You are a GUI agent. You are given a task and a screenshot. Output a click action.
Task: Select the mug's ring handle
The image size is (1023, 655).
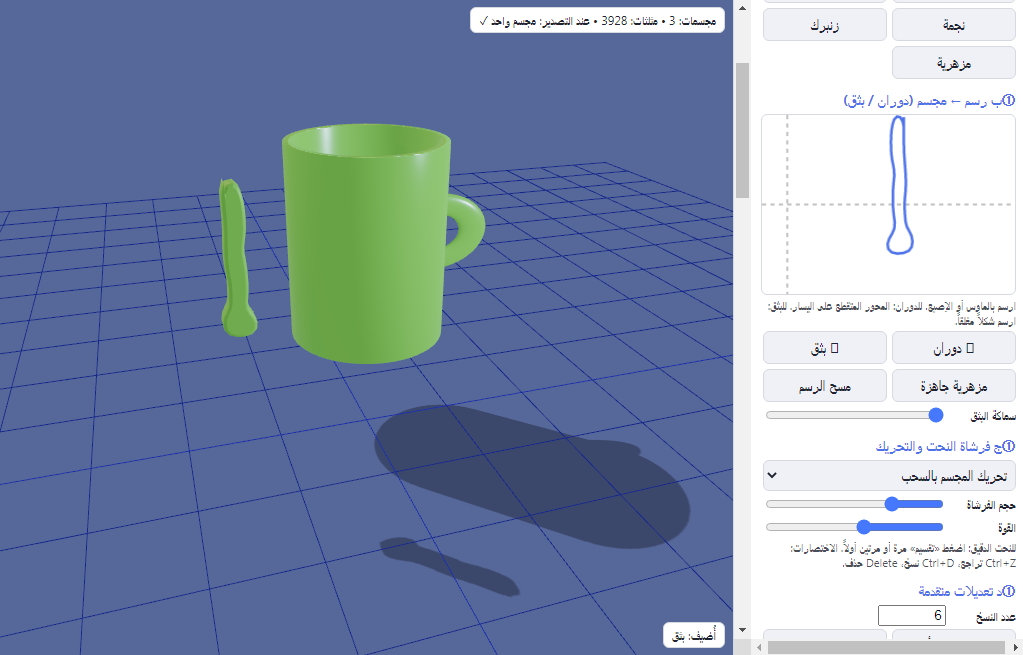[x=471, y=228]
